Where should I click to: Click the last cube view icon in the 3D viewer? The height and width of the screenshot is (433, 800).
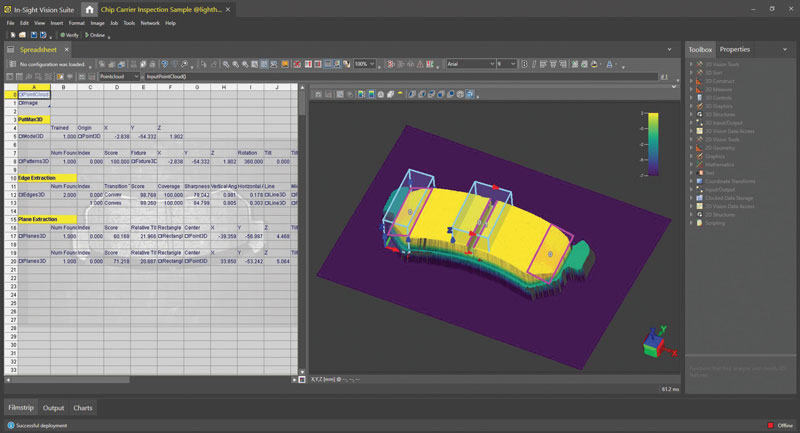(x=470, y=94)
